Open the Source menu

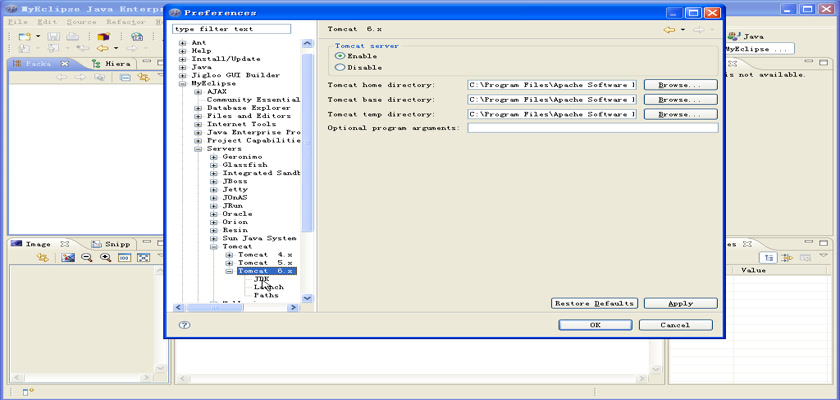(x=81, y=22)
